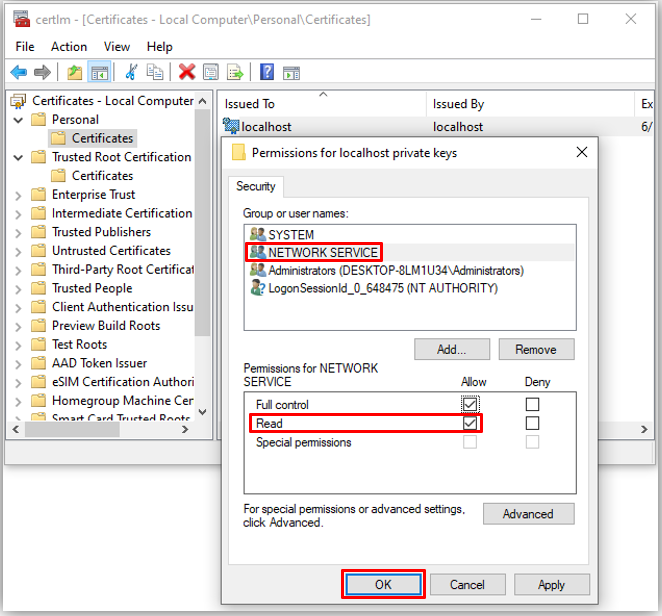Screen dimensions: 662x616
Task: Open the Action menu
Action: click(x=69, y=46)
